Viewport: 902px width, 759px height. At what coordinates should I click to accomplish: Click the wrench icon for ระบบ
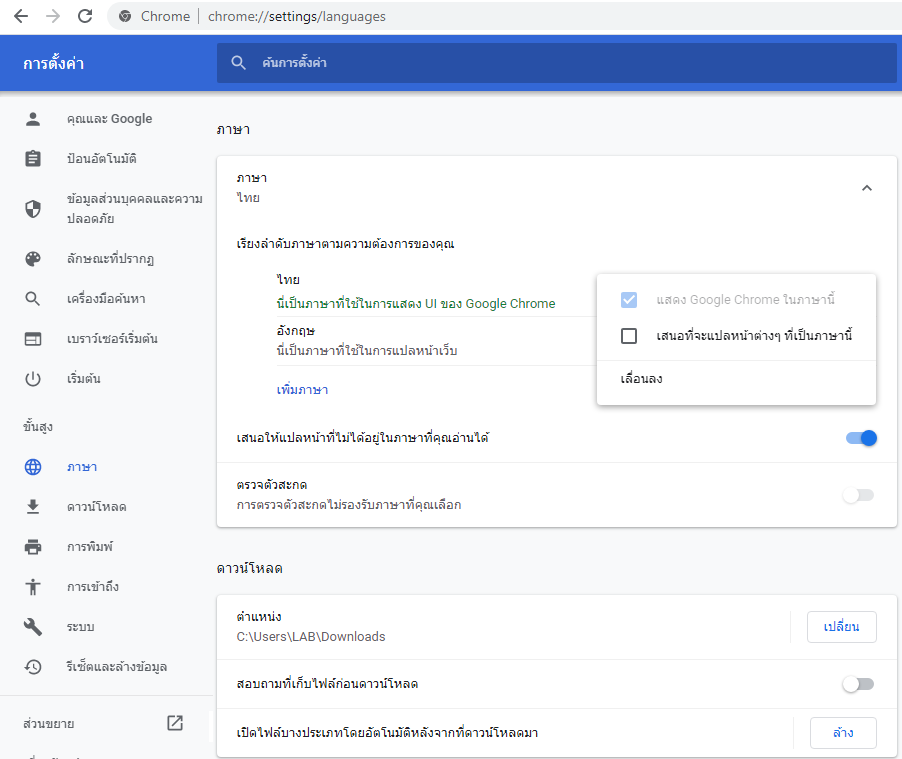click(x=33, y=627)
